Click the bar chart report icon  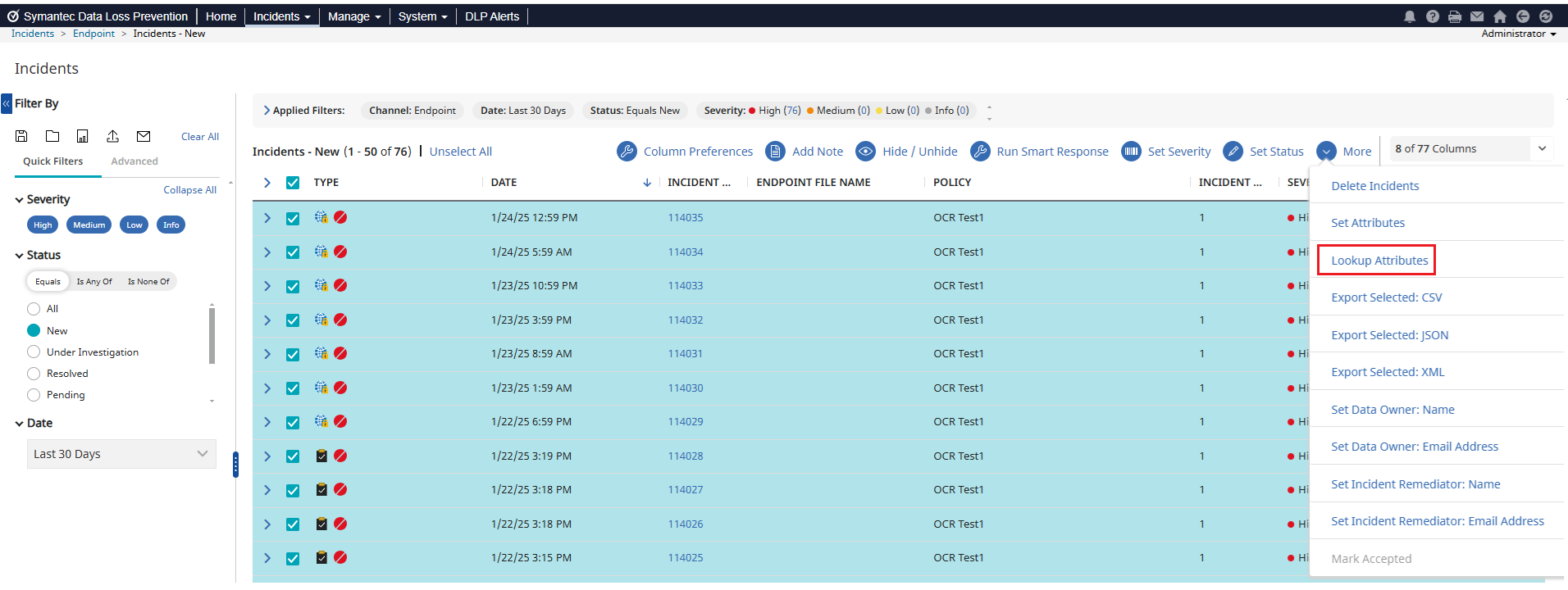pos(83,136)
